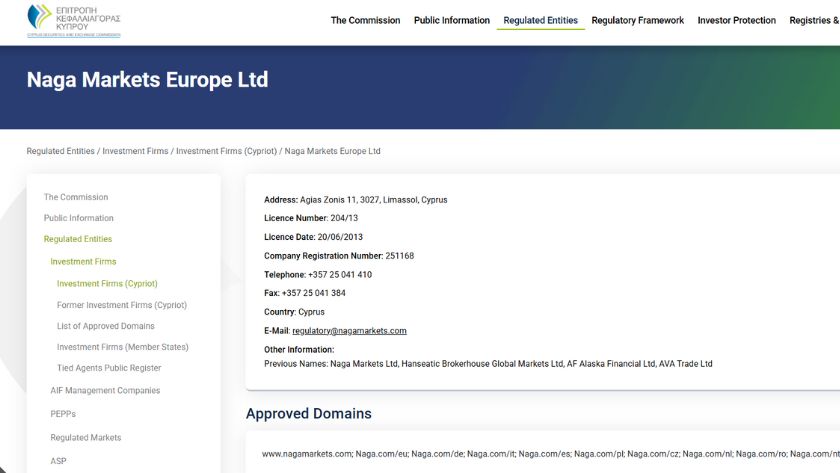The height and width of the screenshot is (473, 840).
Task: Open Investor Protection menu
Action: click(736, 20)
